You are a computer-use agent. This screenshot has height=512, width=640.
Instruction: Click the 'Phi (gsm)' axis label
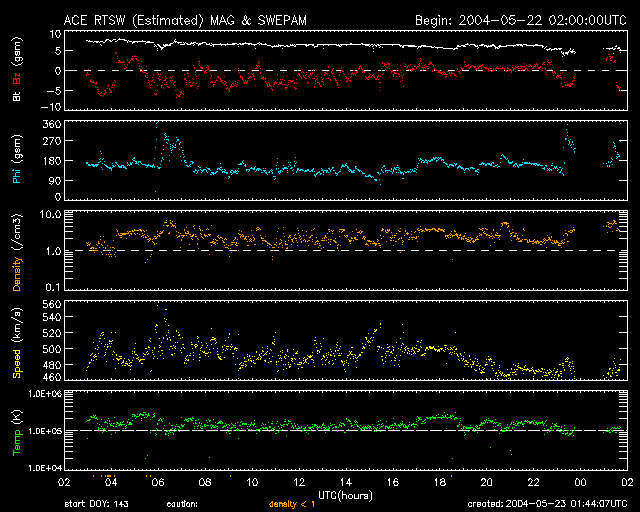point(17,159)
